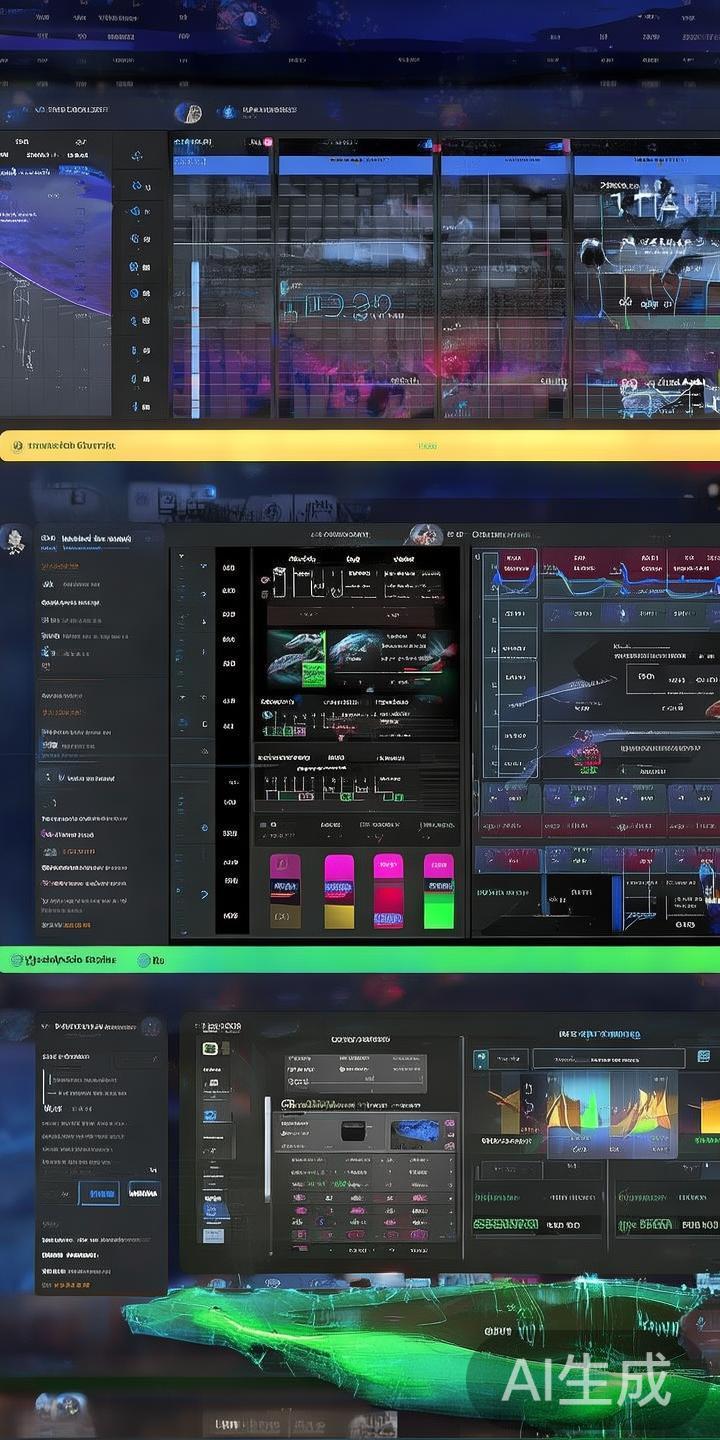The width and height of the screenshot is (720, 1440).
Task: Click the globe icon in the top header bar
Action: pos(187,113)
